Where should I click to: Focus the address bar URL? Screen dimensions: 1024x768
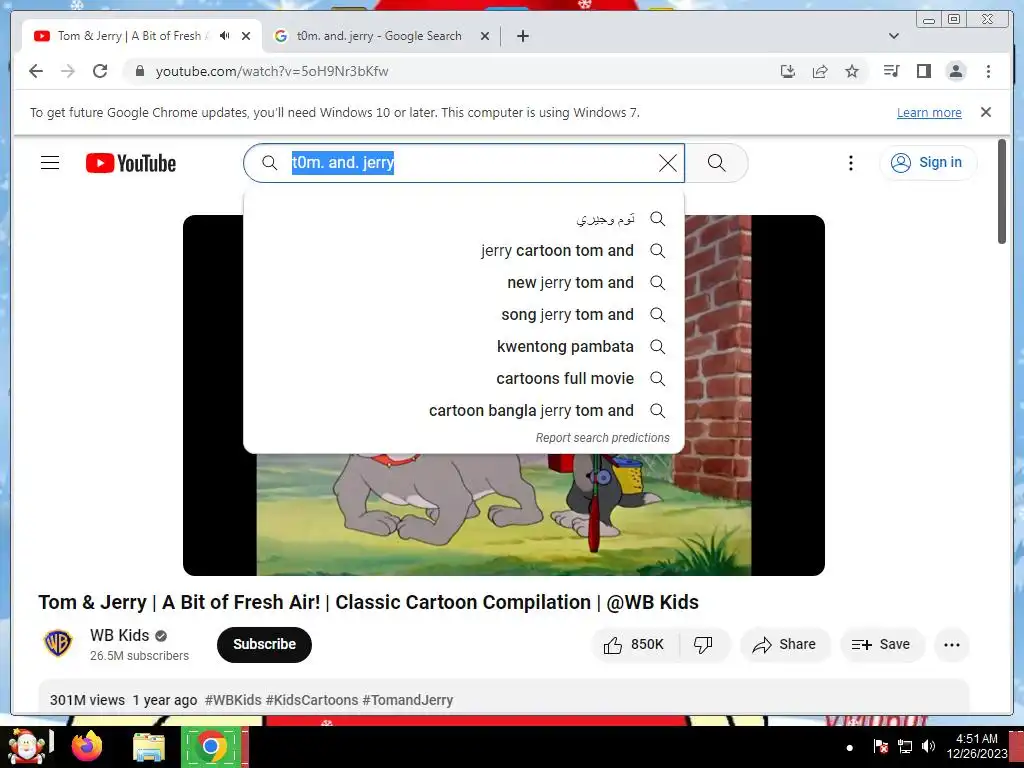tap(272, 71)
